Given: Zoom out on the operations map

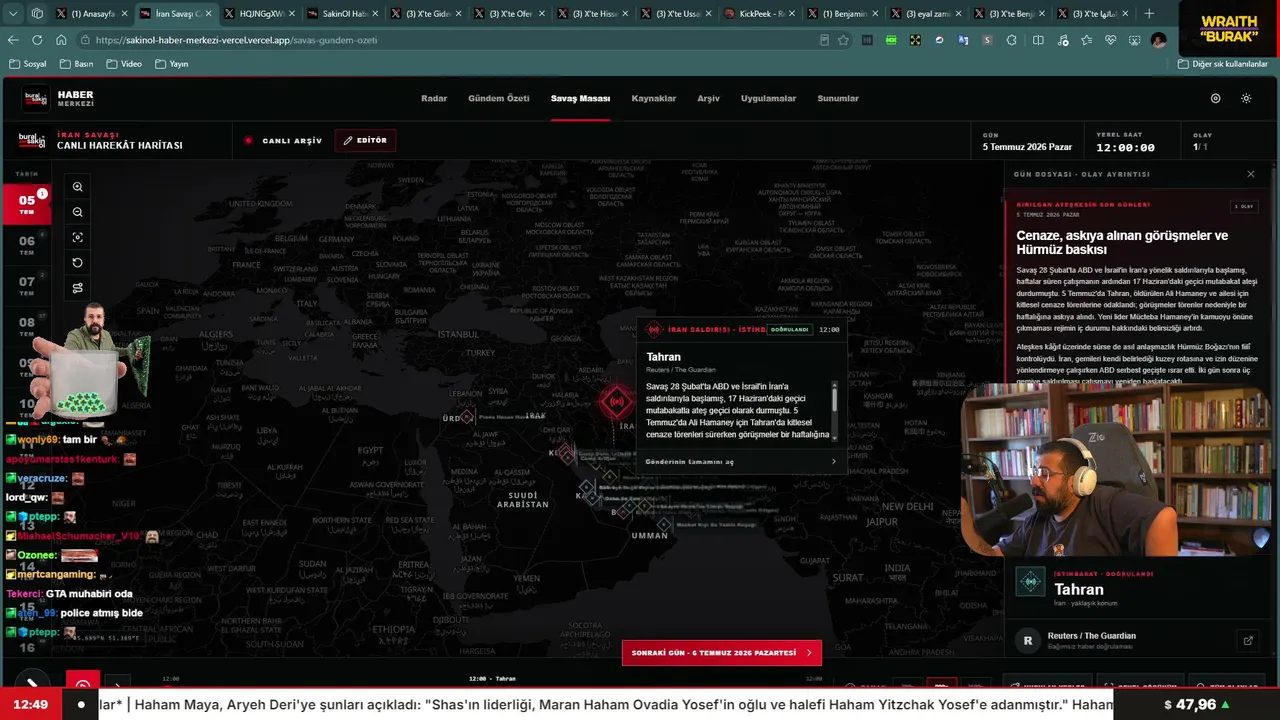Looking at the screenshot, I should (x=78, y=212).
